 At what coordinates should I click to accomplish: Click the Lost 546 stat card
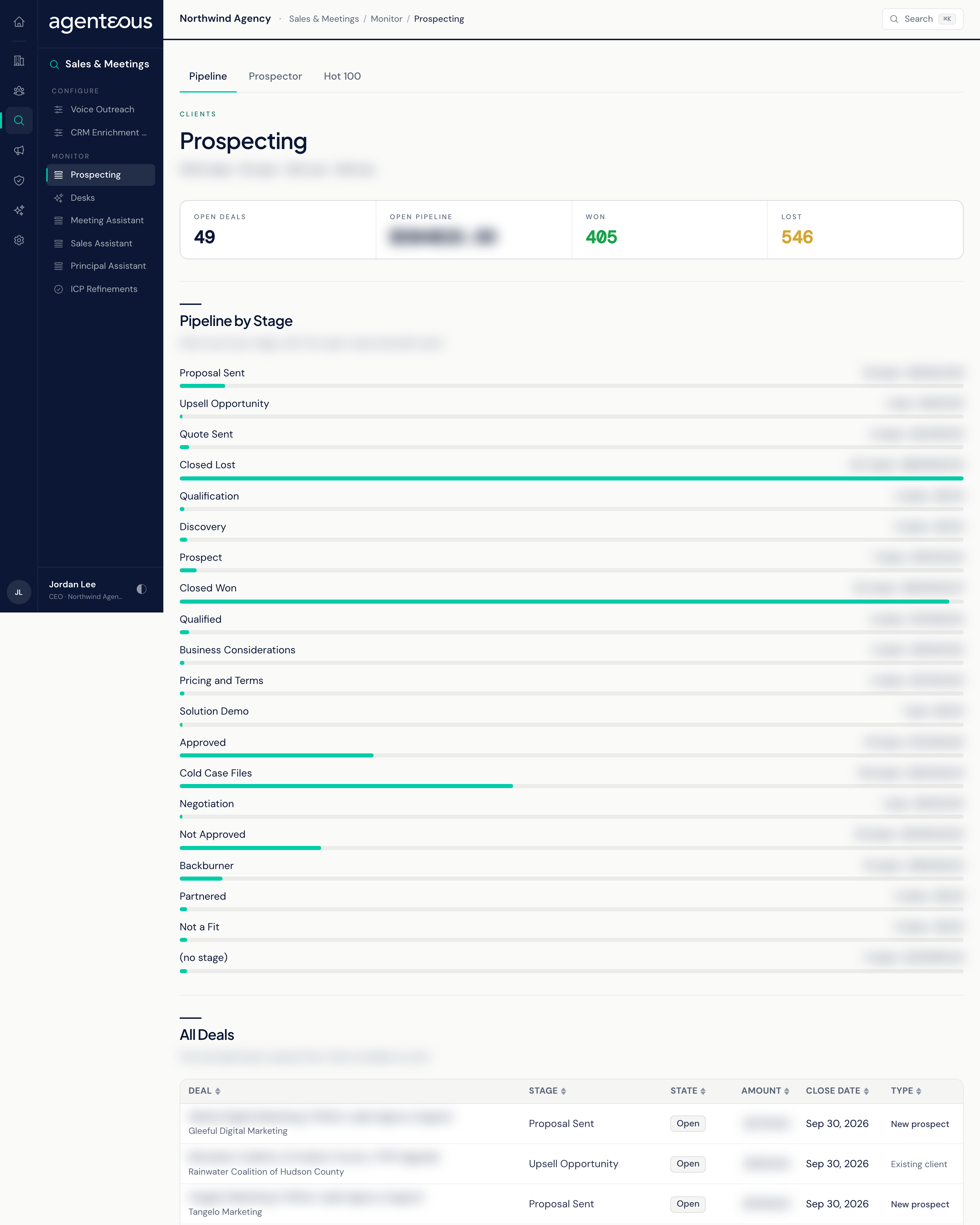pos(865,230)
